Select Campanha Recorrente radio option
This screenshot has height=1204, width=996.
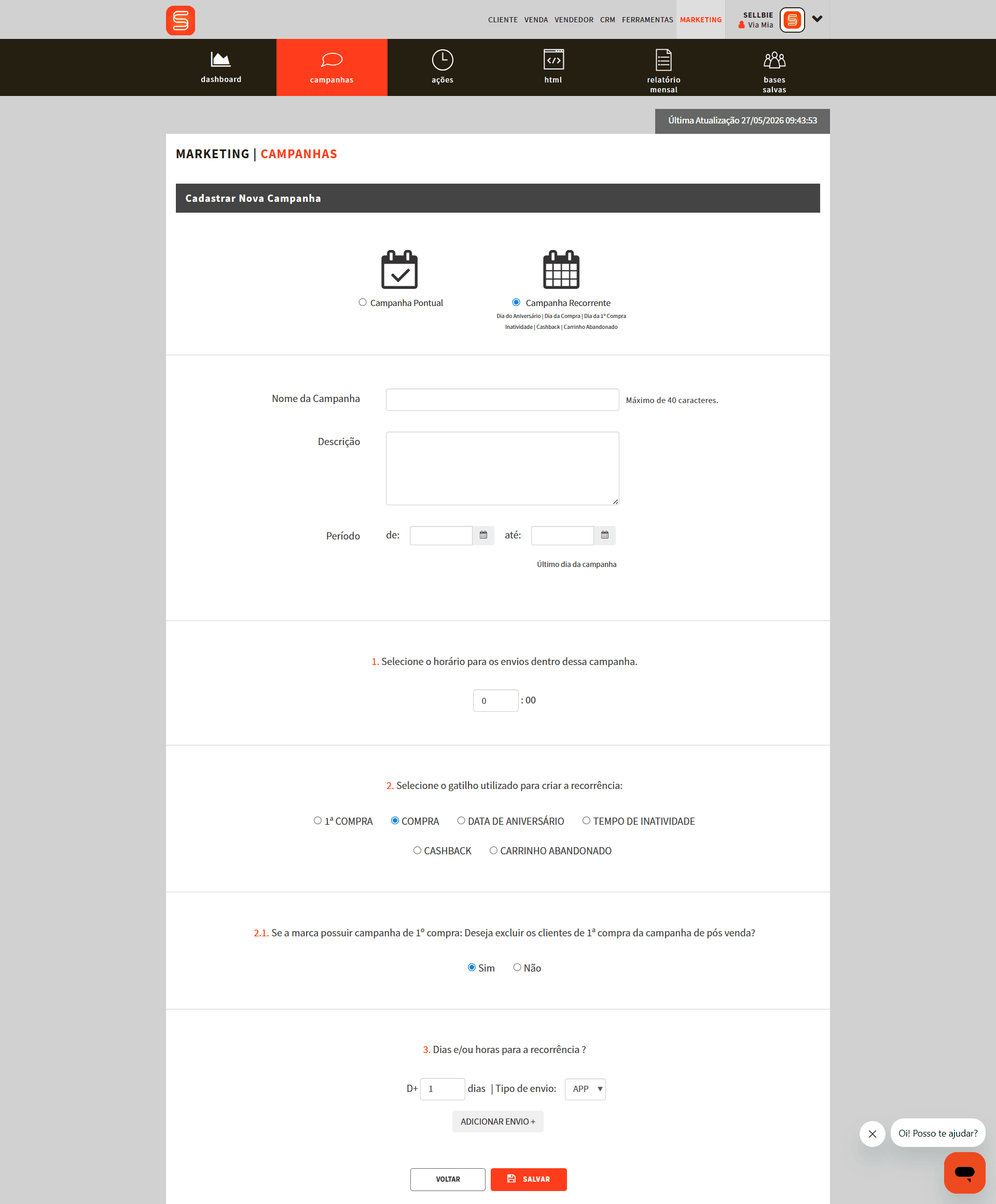[x=516, y=302]
